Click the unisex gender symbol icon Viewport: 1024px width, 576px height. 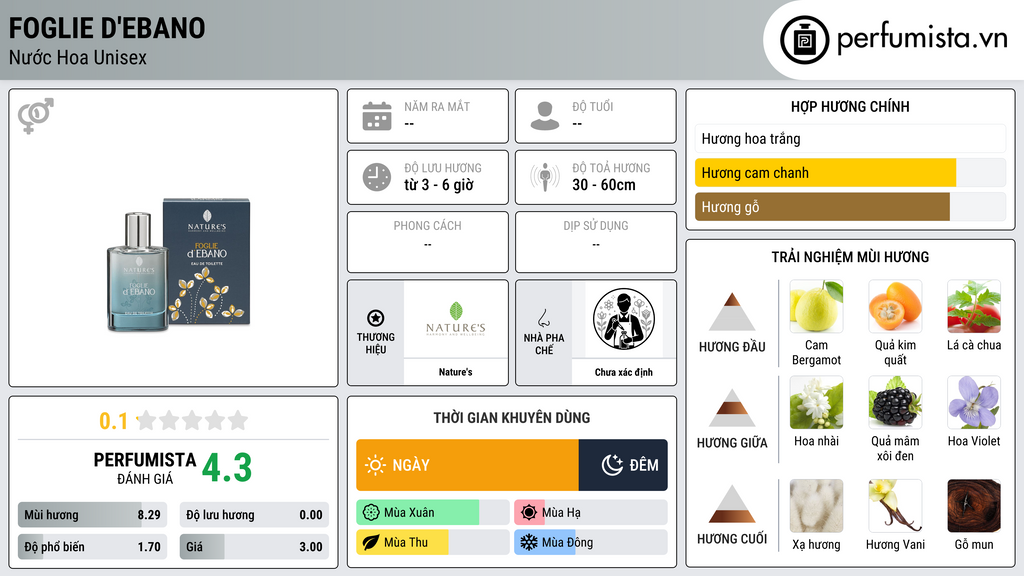(x=35, y=116)
